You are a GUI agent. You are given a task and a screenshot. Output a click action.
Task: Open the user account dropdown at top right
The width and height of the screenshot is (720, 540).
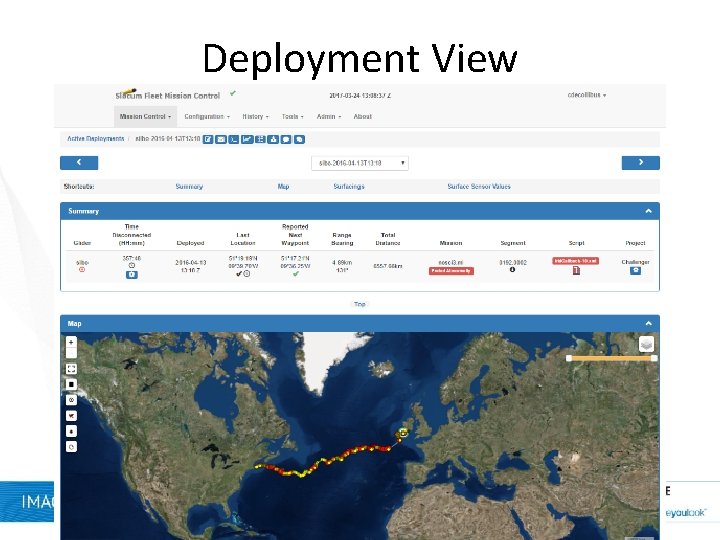point(587,95)
